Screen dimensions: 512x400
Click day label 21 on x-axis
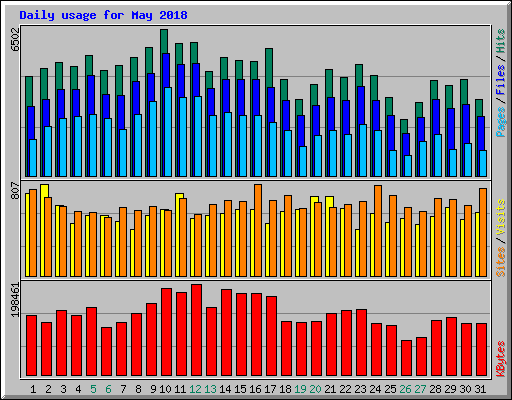click(330, 389)
